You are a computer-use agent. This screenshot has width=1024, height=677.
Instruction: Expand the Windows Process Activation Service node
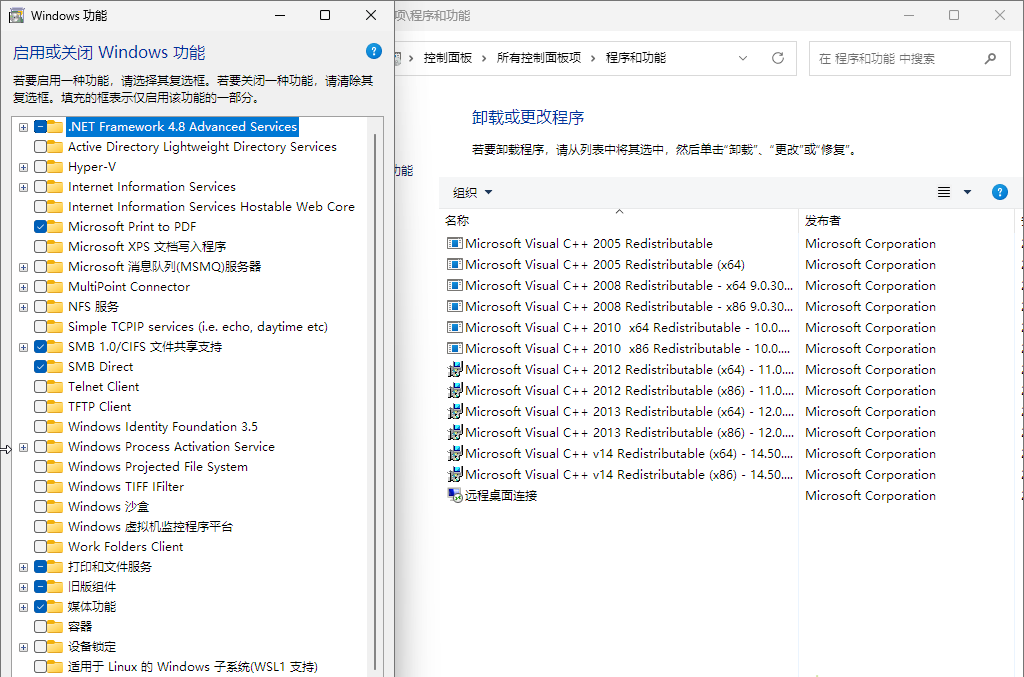24,447
